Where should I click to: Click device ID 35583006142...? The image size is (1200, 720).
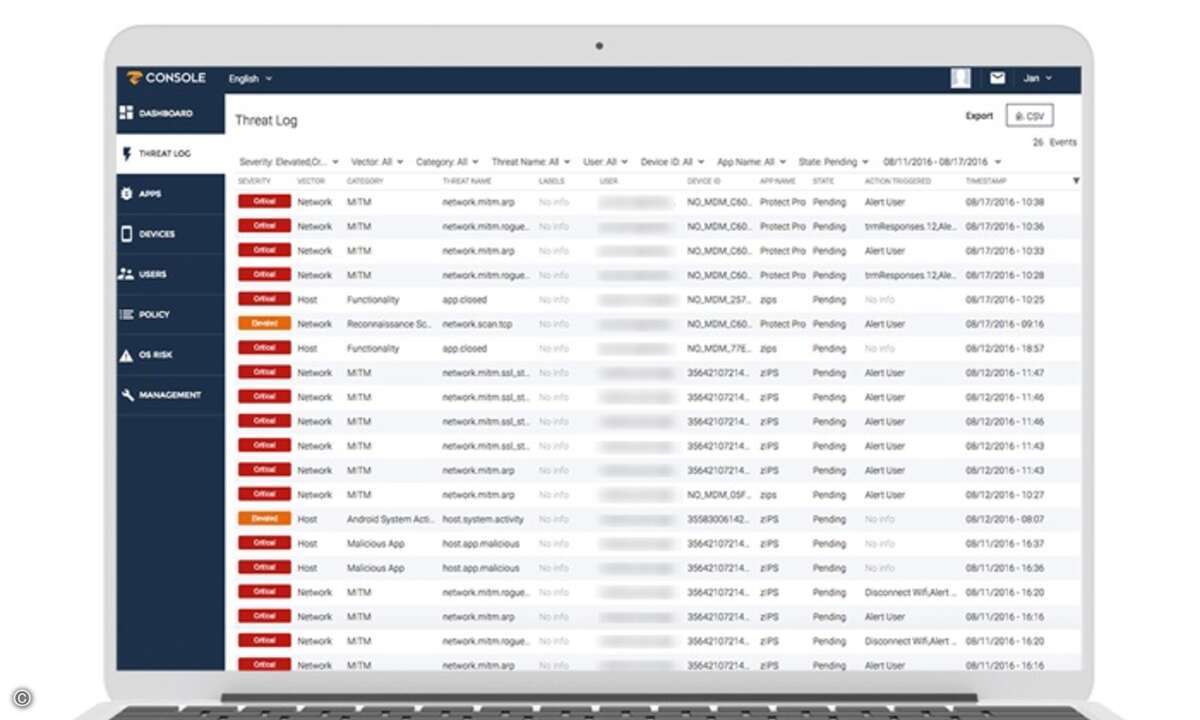718,519
